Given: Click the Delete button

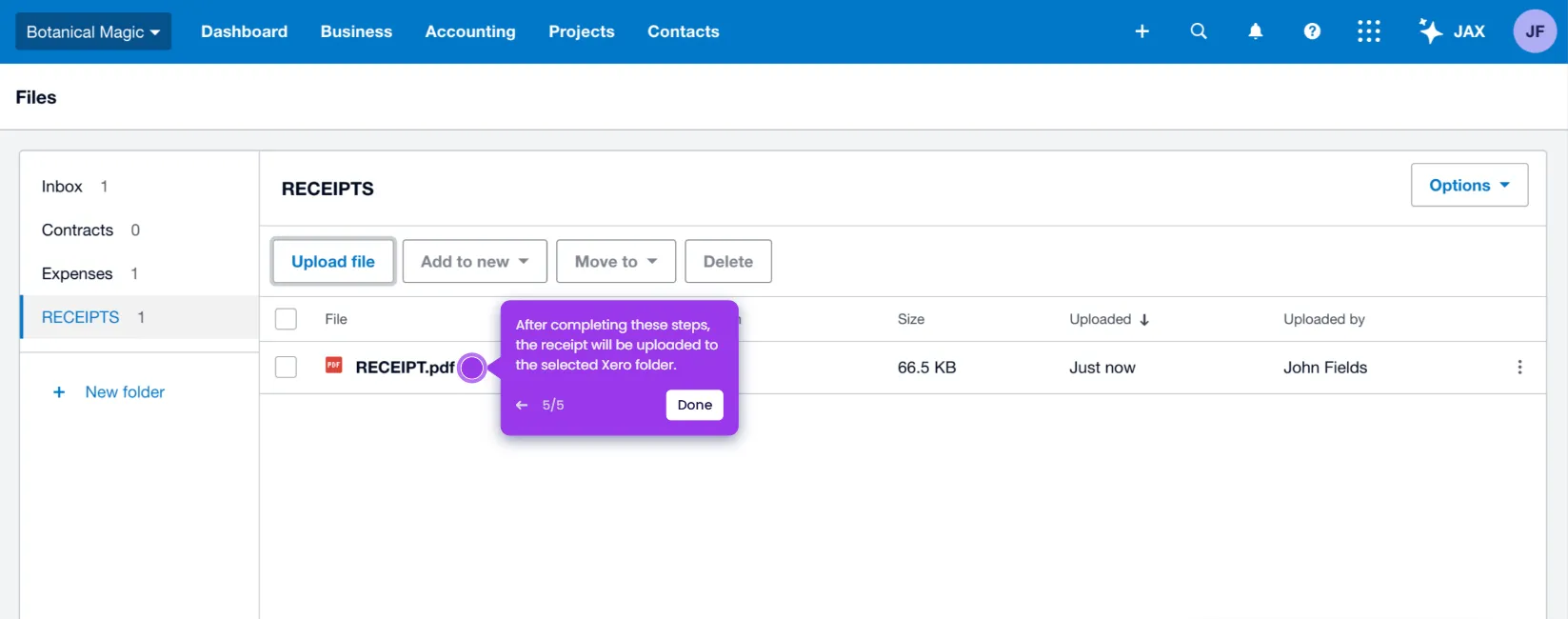Looking at the screenshot, I should click(x=728, y=261).
